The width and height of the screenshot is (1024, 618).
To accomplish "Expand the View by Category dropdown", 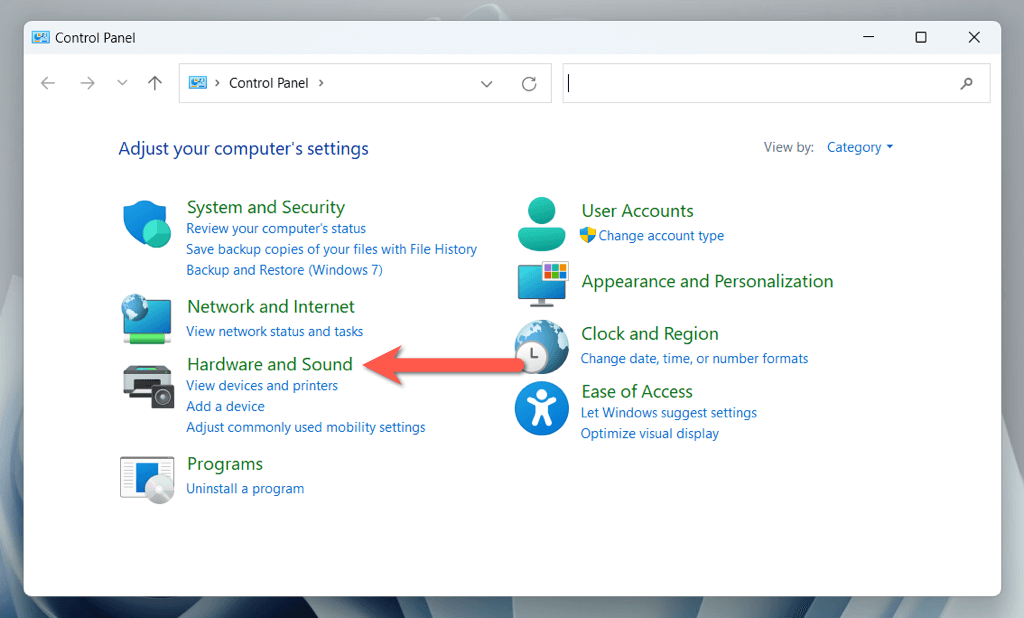I will point(859,147).
